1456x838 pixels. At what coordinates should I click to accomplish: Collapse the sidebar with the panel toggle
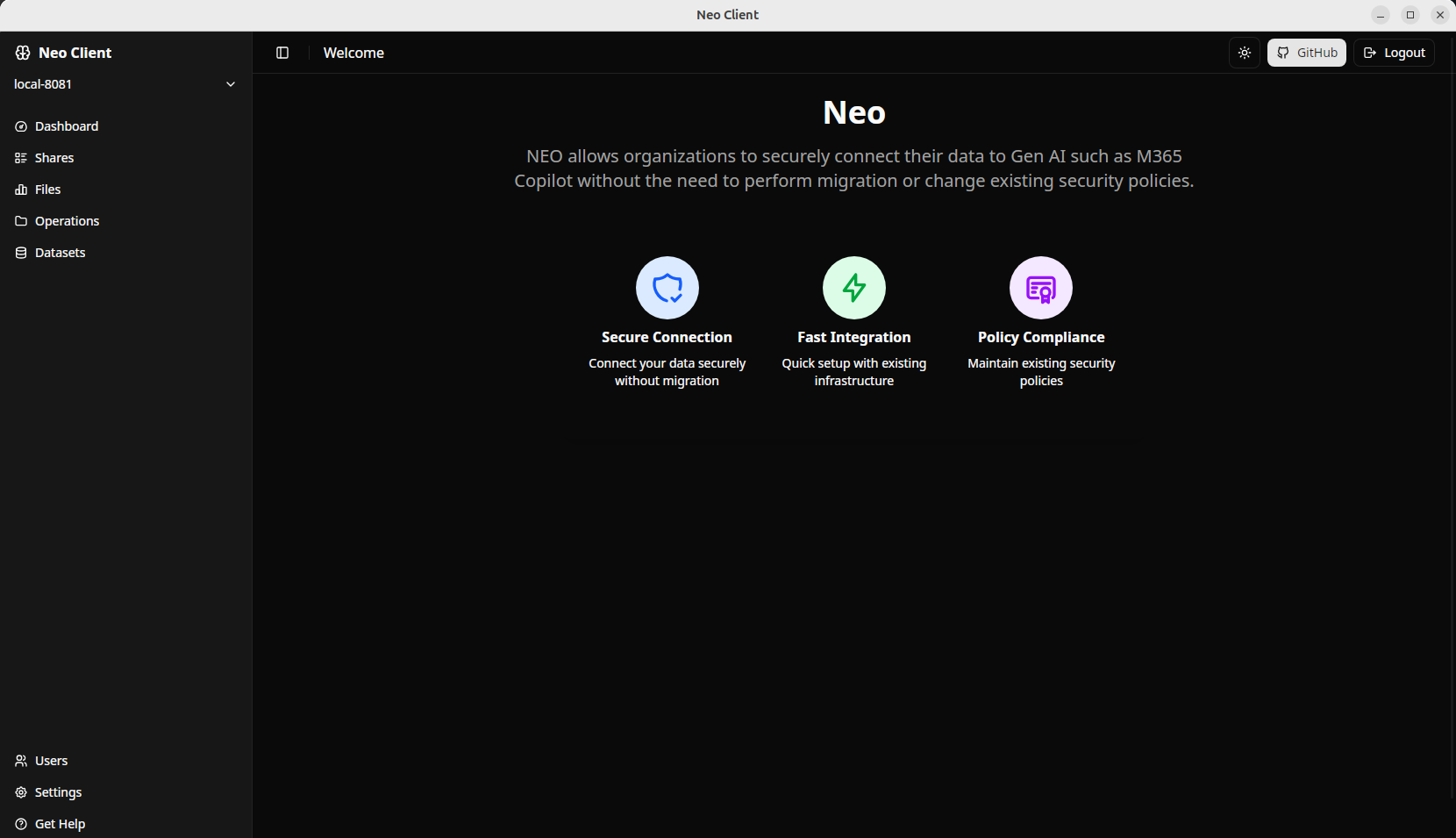(x=282, y=53)
